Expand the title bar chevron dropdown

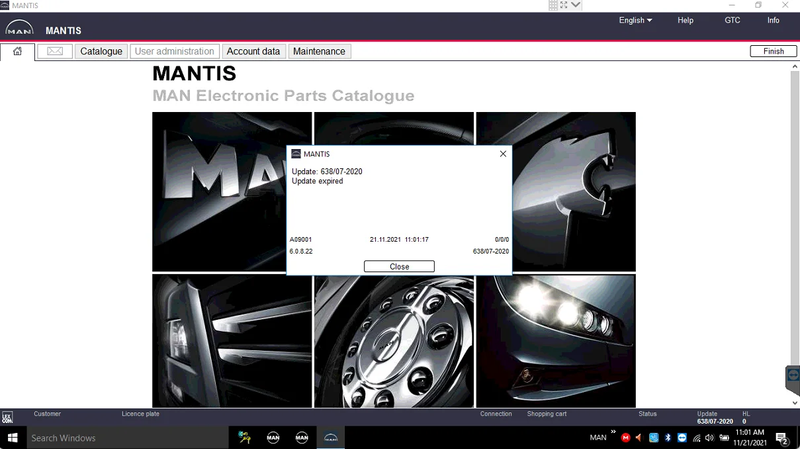(576, 5)
